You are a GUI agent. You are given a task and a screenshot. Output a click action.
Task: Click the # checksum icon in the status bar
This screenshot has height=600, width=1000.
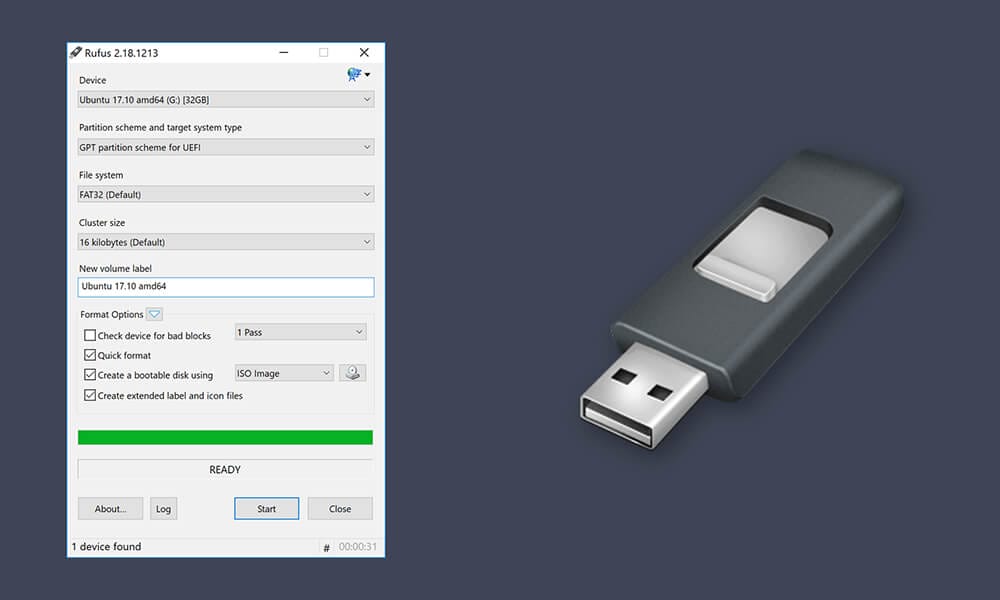(x=326, y=547)
